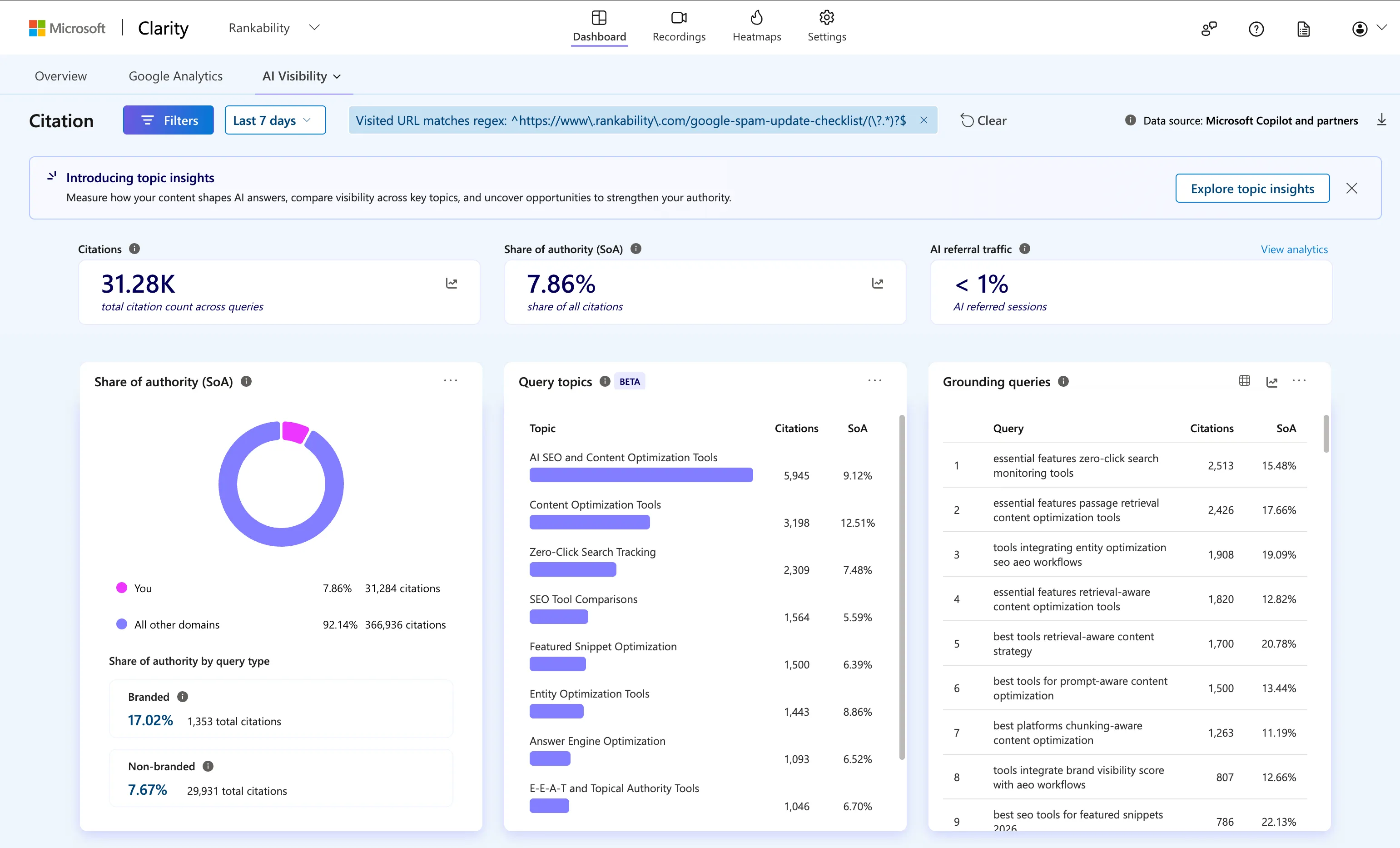Click the Query topics info icon
This screenshot has height=848, width=1400.
[x=605, y=381]
